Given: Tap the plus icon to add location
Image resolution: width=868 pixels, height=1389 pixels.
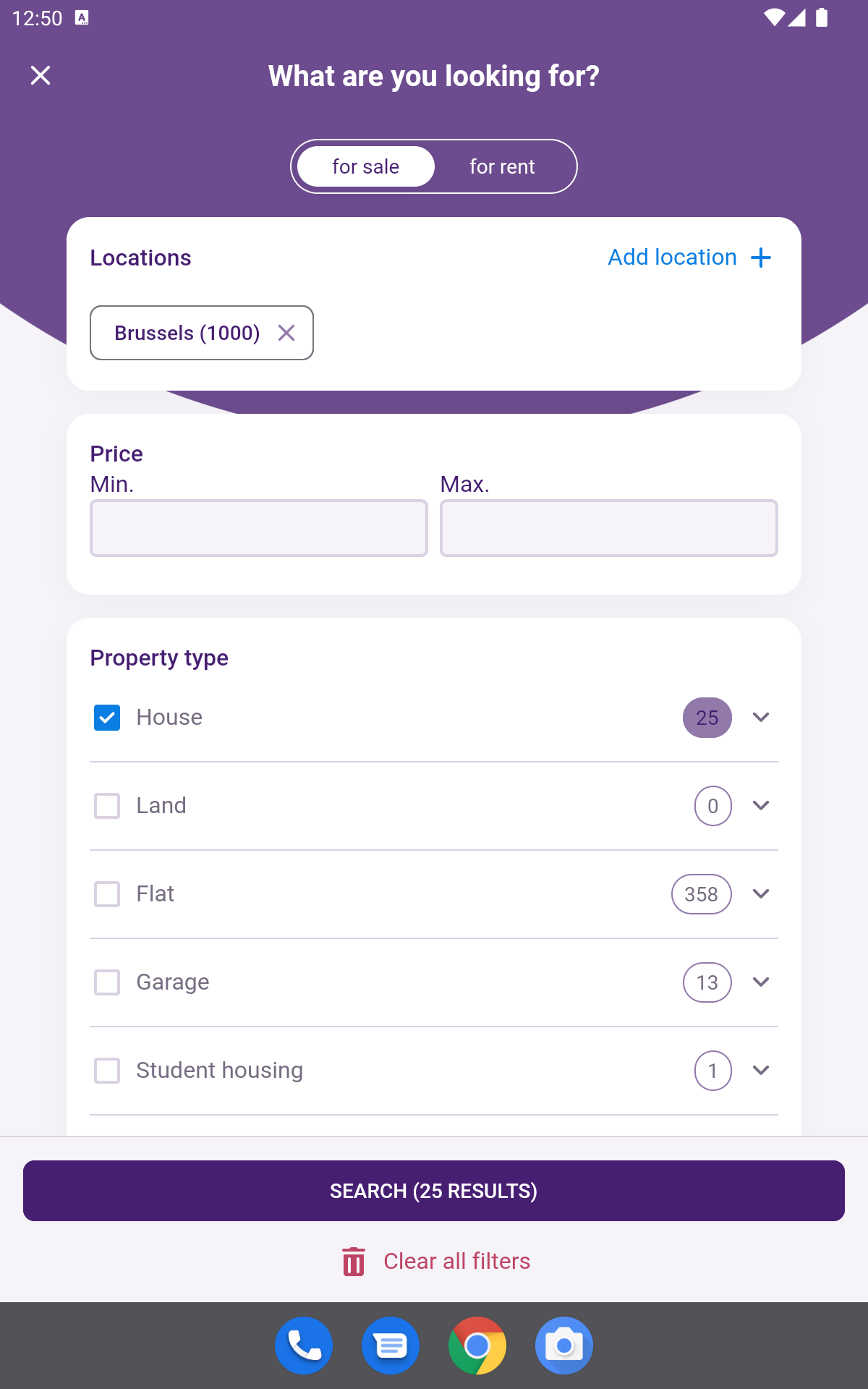Looking at the screenshot, I should click(x=761, y=258).
